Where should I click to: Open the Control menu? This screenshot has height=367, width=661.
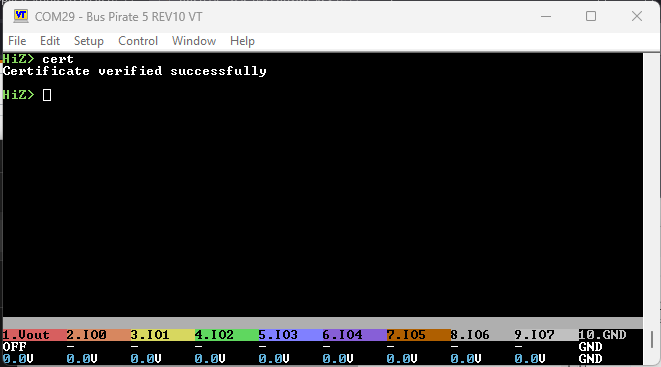(138, 41)
